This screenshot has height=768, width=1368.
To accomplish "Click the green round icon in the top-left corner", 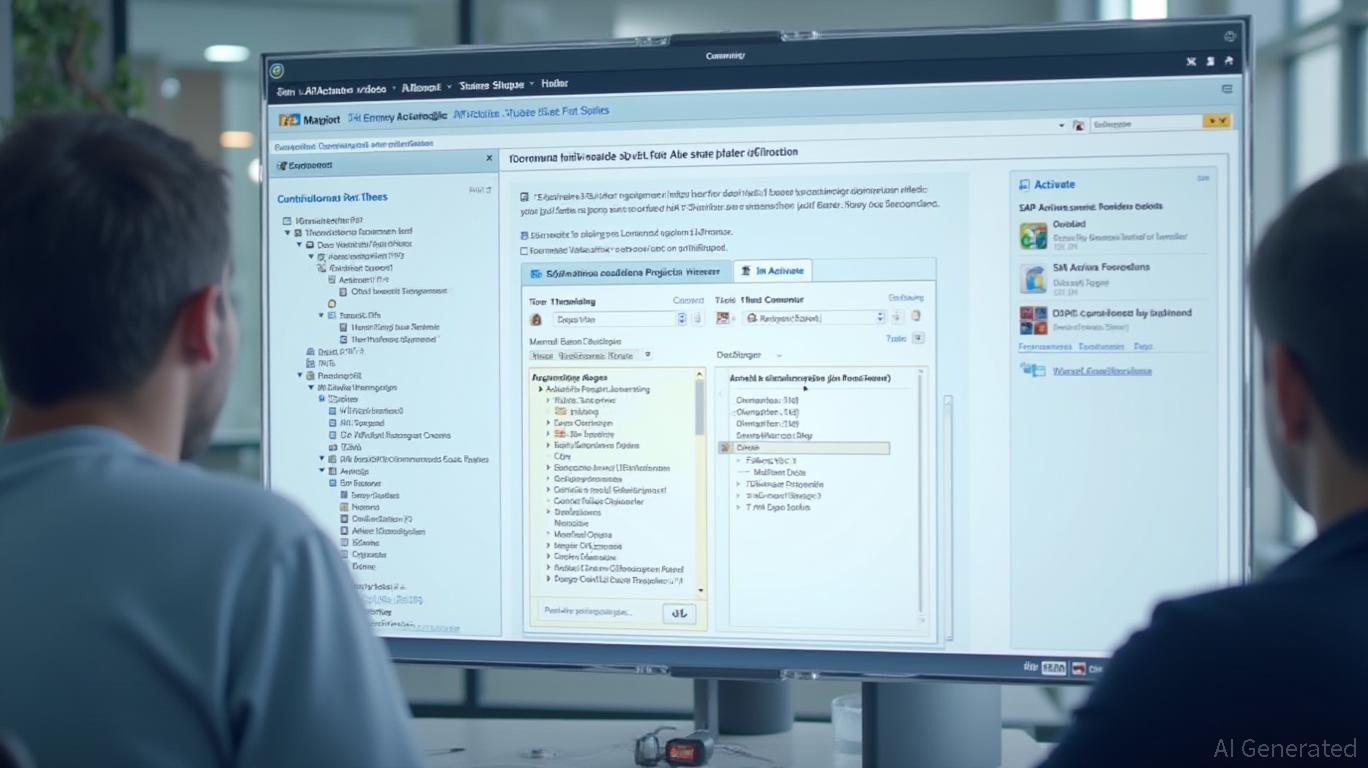I will 277,70.
